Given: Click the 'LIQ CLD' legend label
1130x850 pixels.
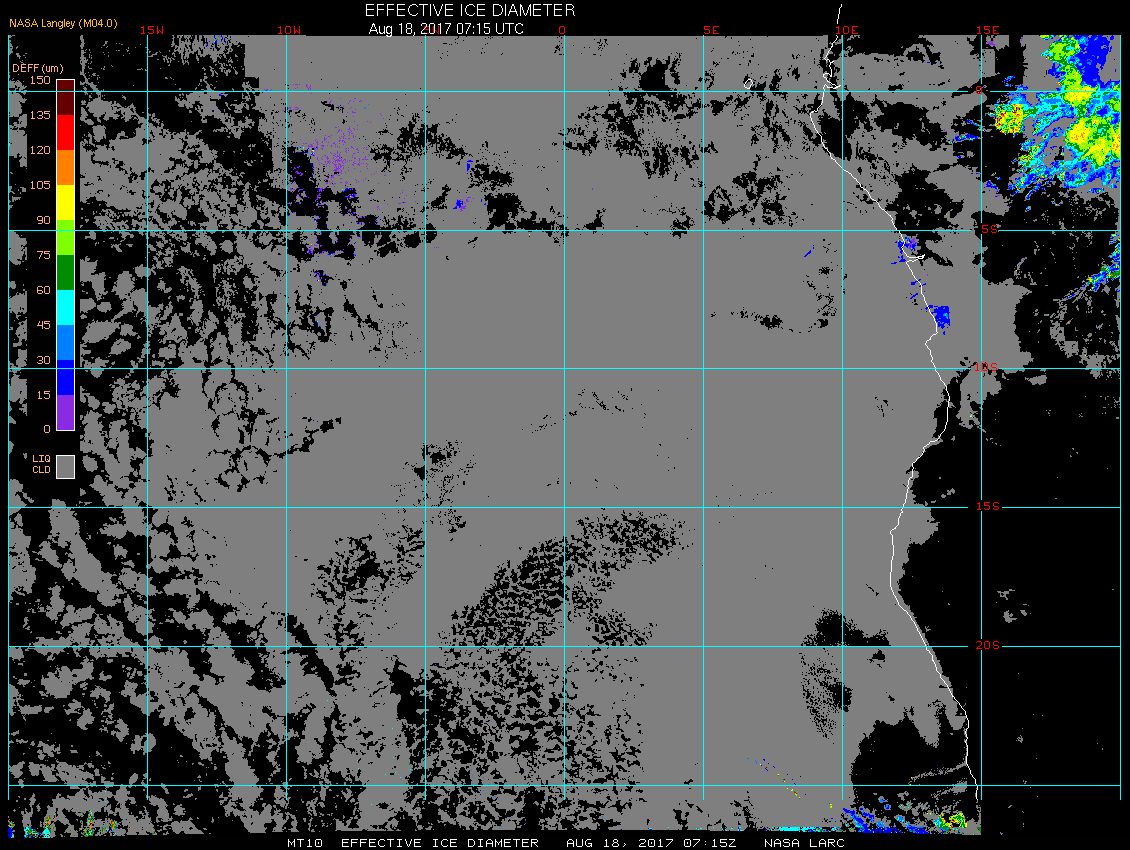Looking at the screenshot, I should click(x=41, y=464).
